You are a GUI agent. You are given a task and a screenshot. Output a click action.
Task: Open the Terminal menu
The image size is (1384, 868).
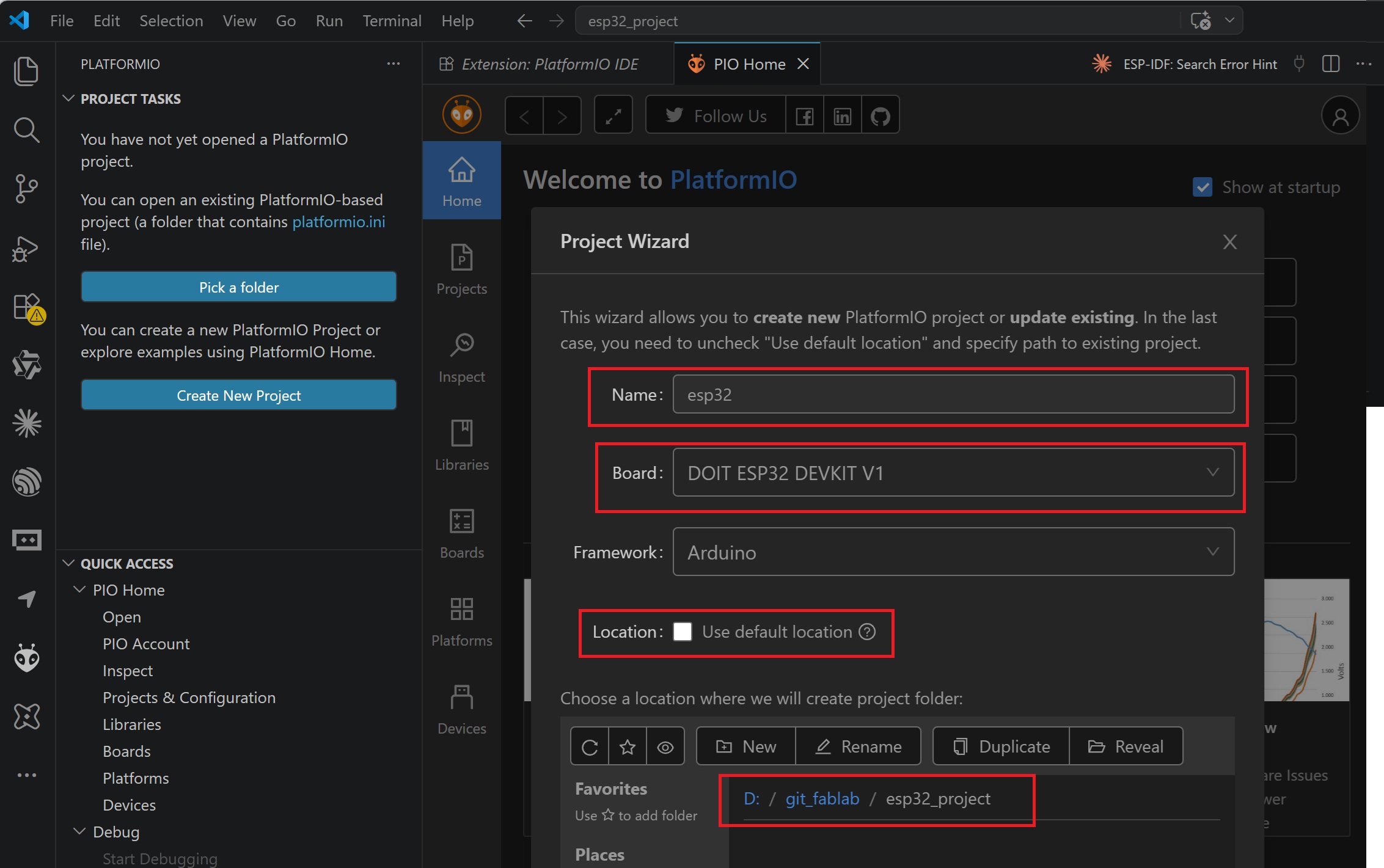pyautogui.click(x=392, y=21)
